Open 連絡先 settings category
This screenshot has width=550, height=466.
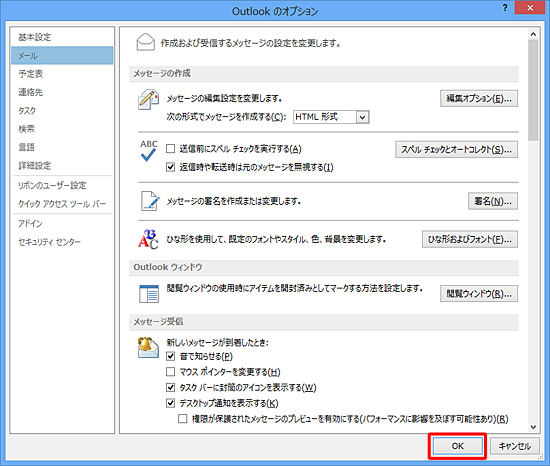tap(62, 92)
